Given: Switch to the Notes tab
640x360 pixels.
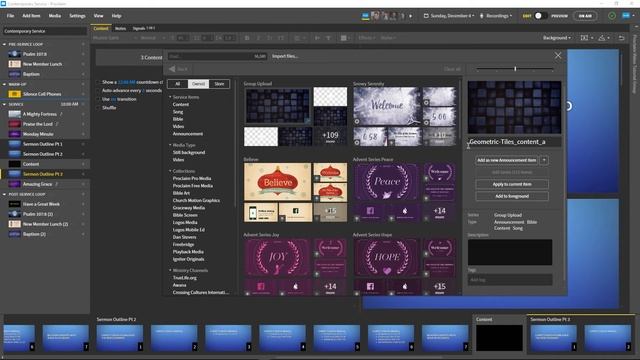Looking at the screenshot, I should (x=120, y=29).
